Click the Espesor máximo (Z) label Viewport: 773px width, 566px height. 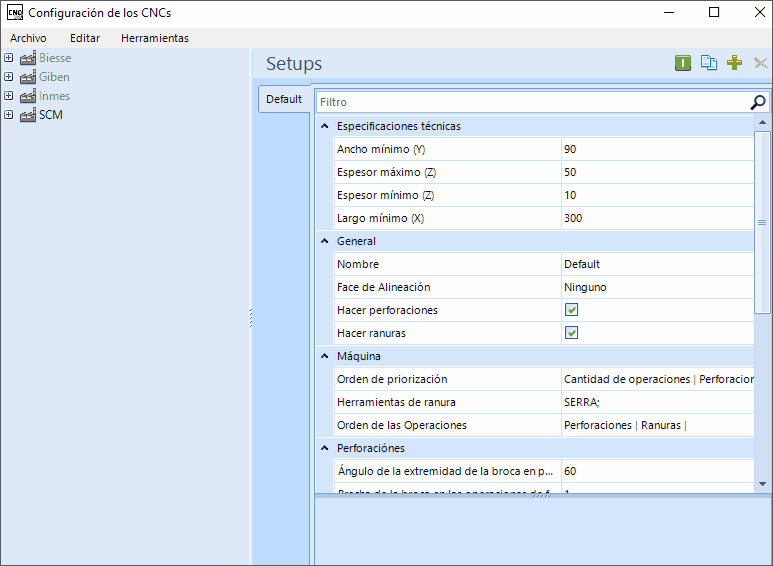(386, 172)
